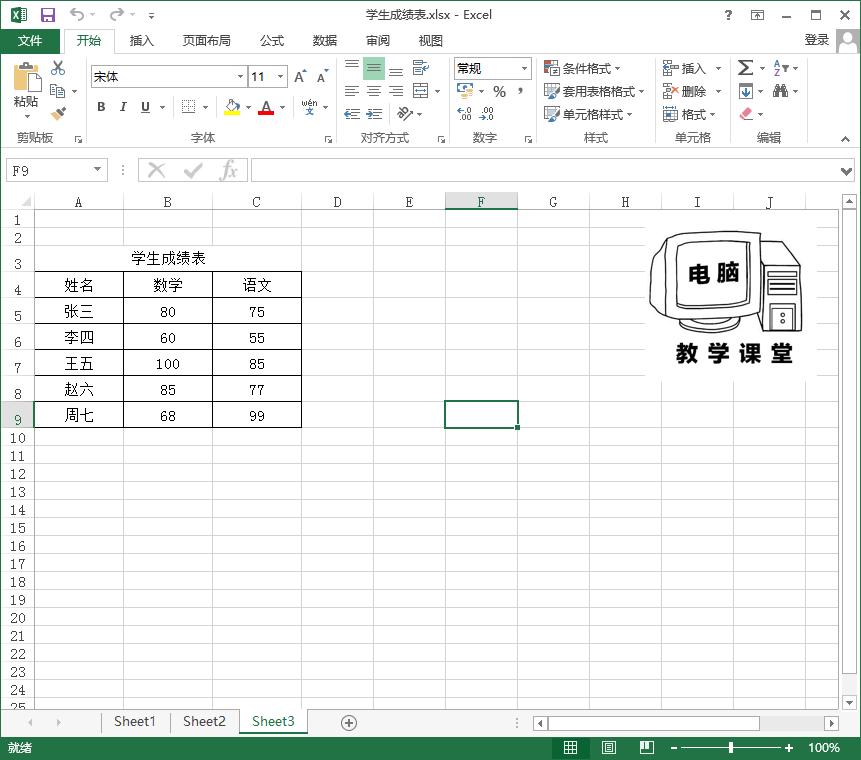Toggle italic formatting

pyautogui.click(x=122, y=106)
